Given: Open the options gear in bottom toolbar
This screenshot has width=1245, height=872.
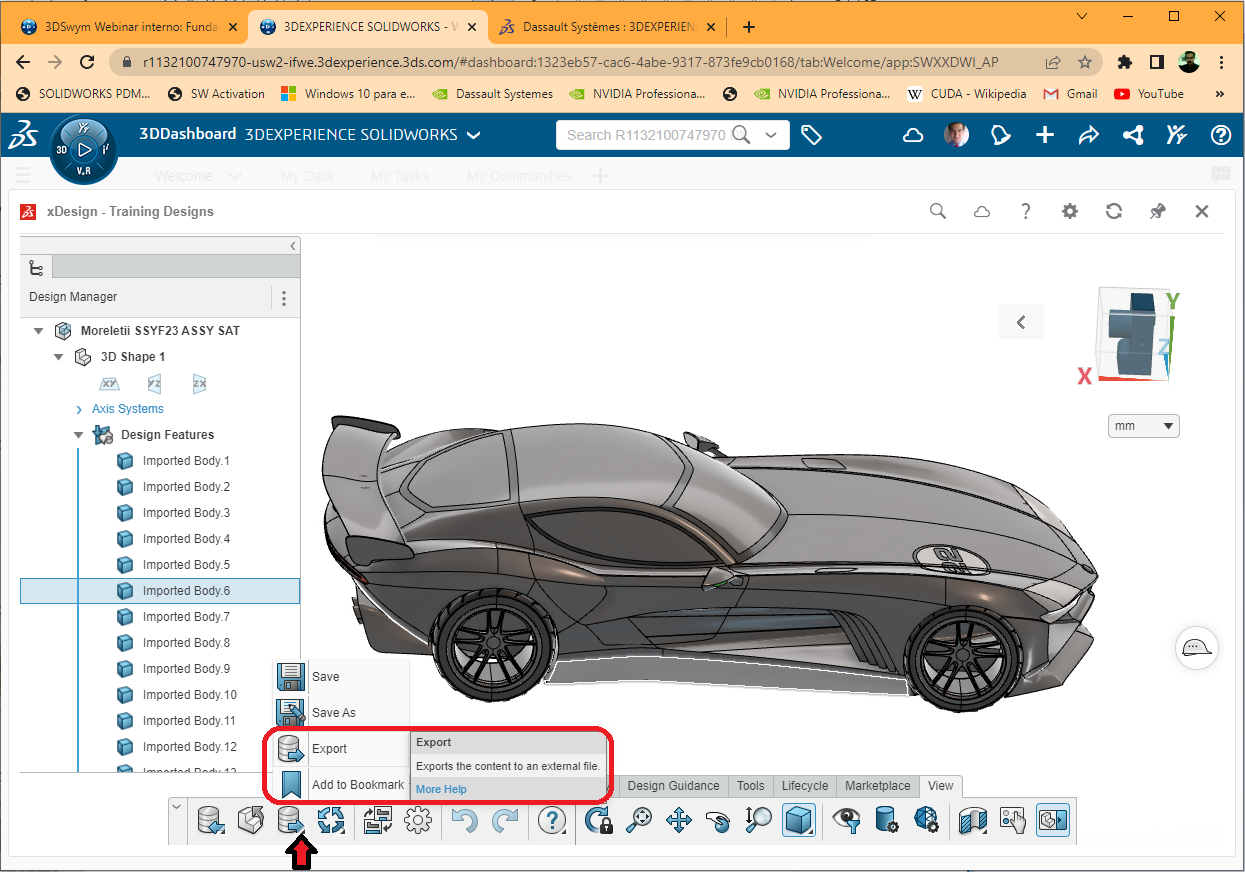Looking at the screenshot, I should tap(417, 821).
